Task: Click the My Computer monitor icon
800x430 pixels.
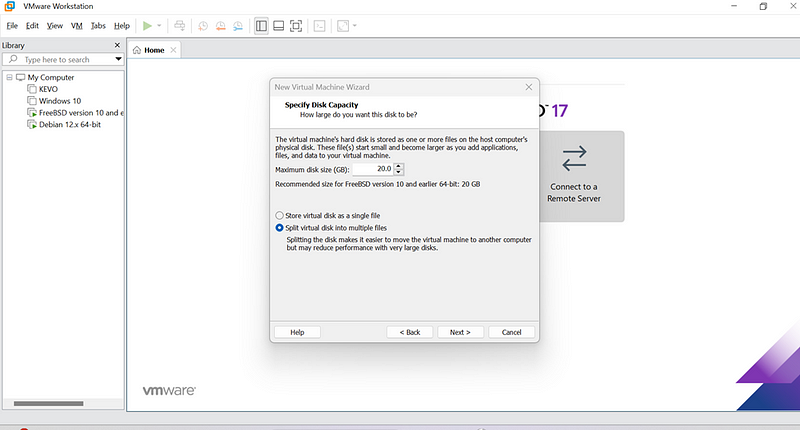Action: tap(20, 77)
